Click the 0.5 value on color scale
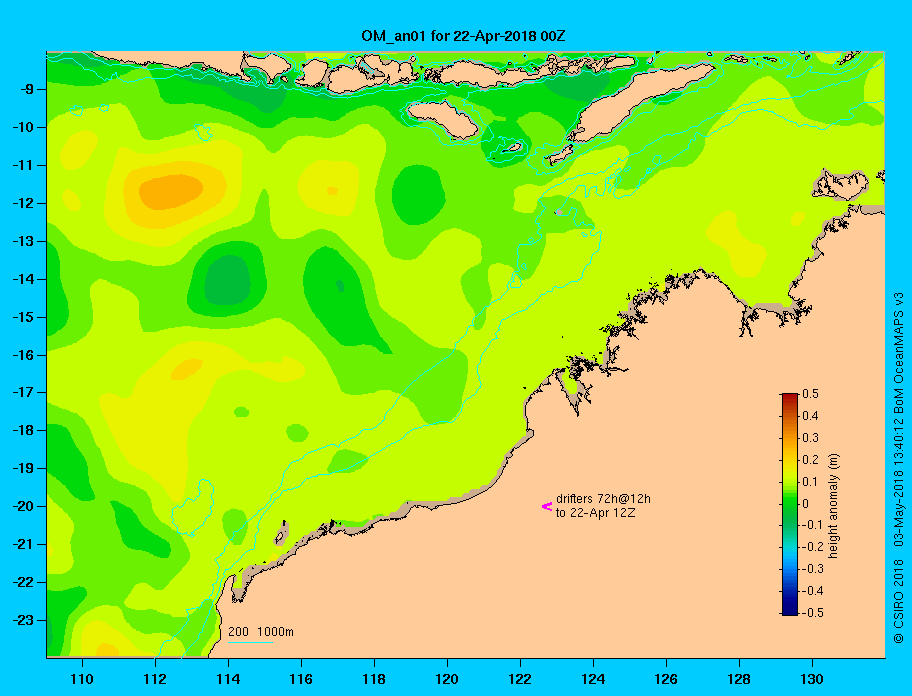Viewport: 912px width, 696px height. [x=810, y=394]
